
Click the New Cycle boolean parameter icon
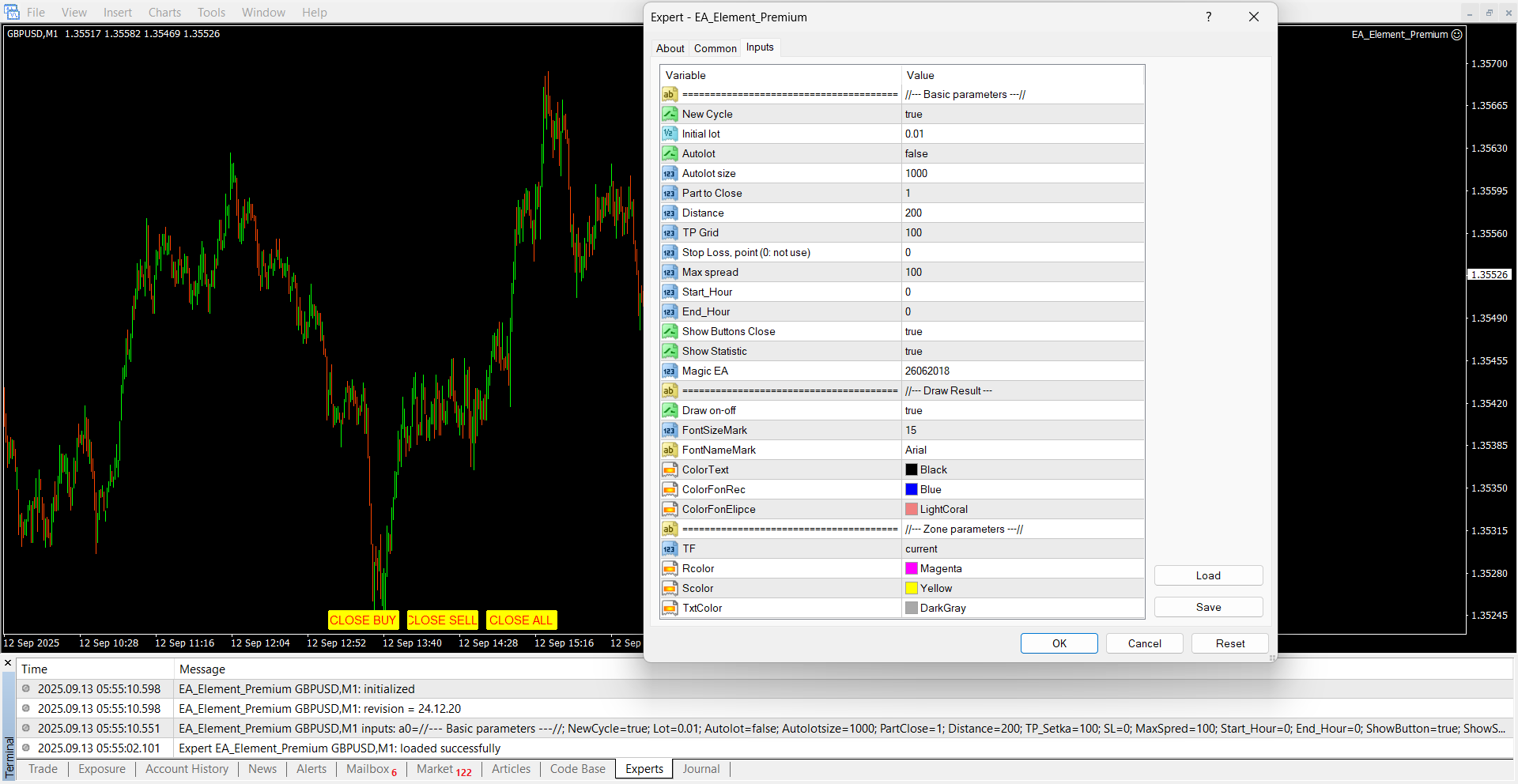[670, 114]
